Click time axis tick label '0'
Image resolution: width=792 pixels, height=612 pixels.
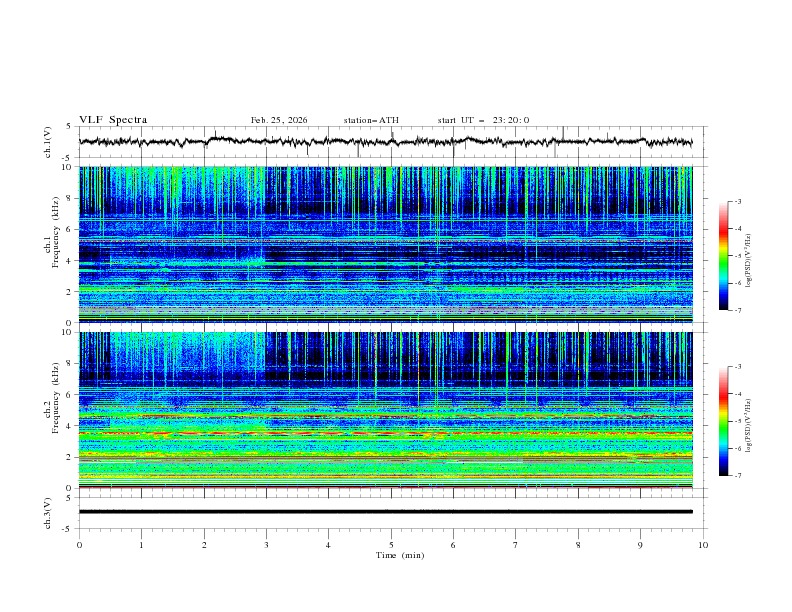pyautogui.click(x=79, y=545)
